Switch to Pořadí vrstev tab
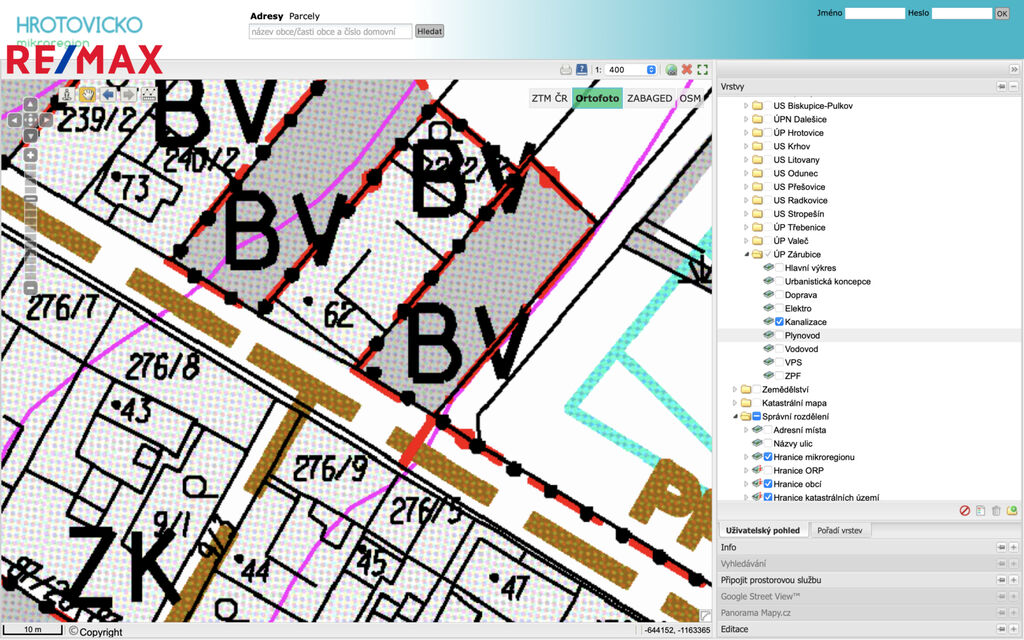The image size is (1024, 640). click(841, 530)
